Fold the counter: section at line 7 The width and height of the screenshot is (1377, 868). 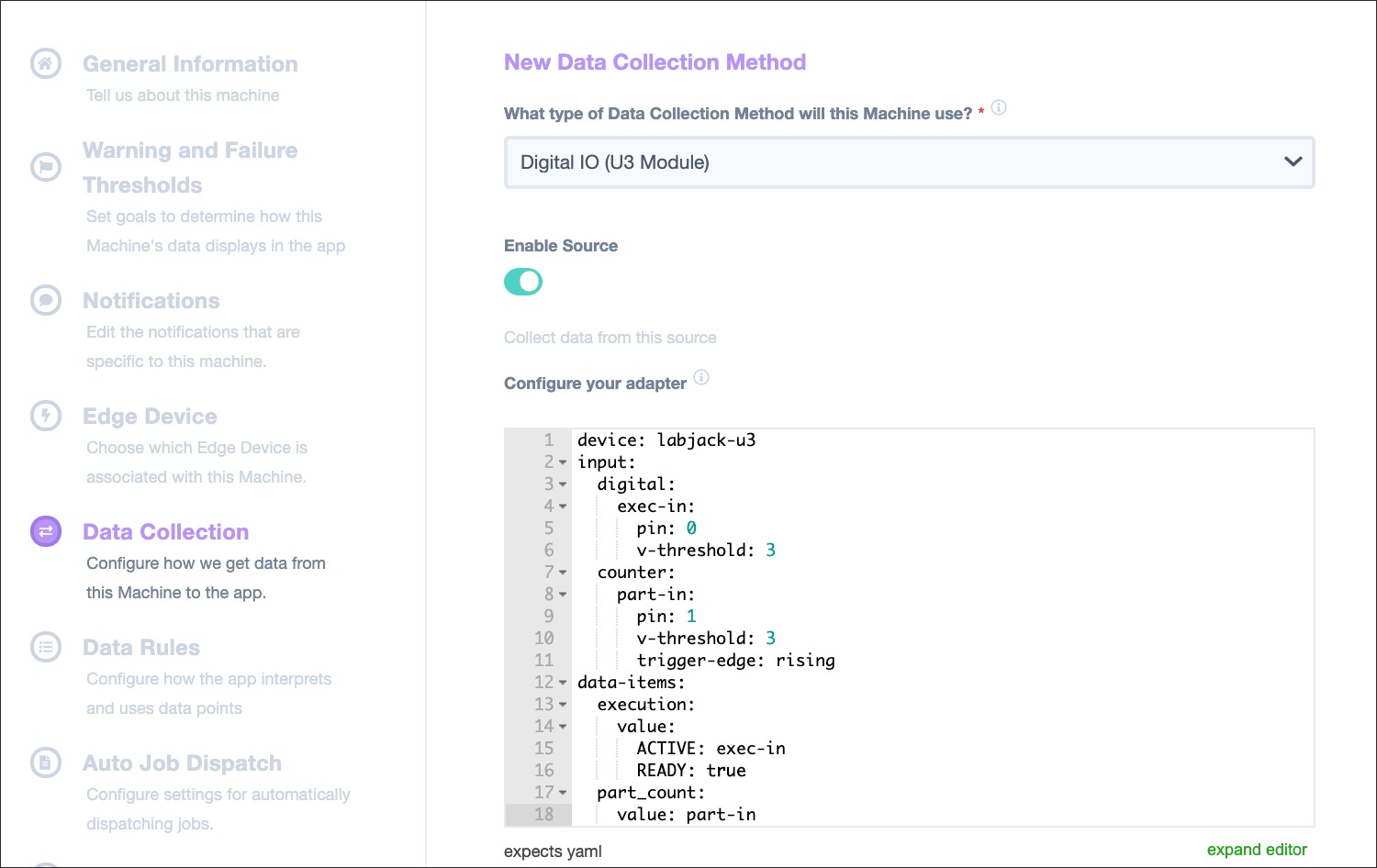563,573
